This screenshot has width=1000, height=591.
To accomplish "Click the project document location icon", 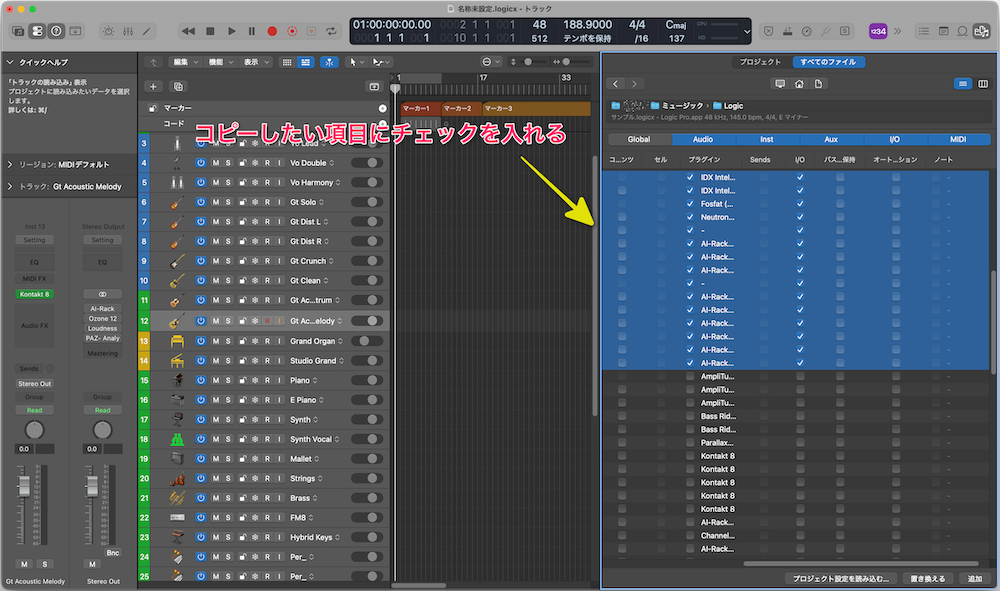I will (x=818, y=84).
